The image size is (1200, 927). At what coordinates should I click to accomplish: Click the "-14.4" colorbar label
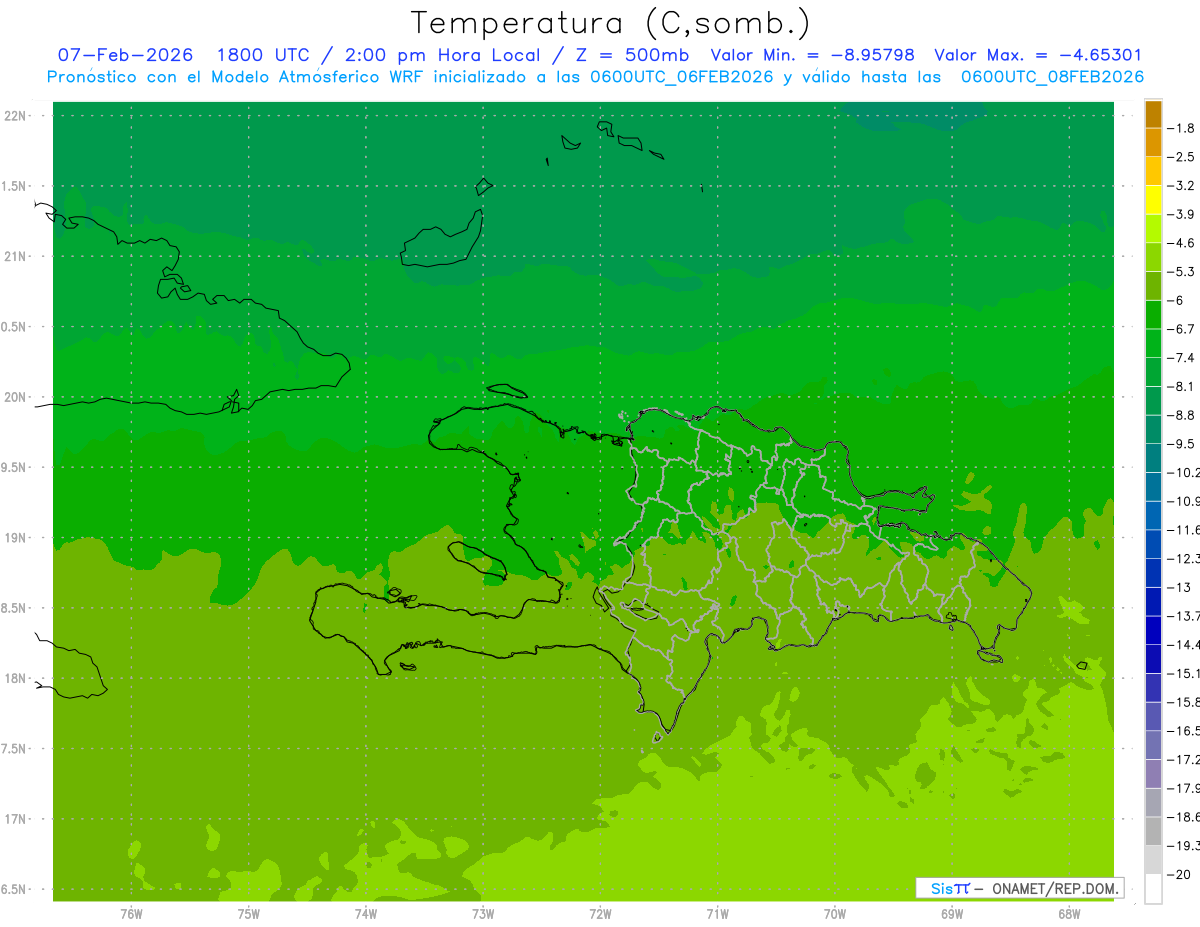click(x=1183, y=644)
